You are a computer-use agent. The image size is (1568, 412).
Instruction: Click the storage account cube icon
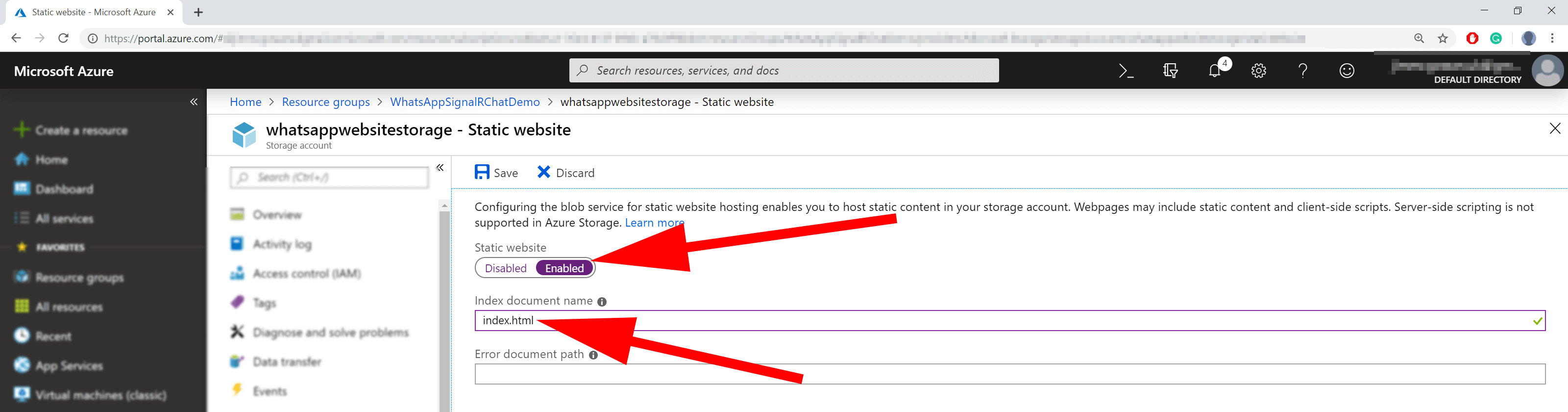244,135
